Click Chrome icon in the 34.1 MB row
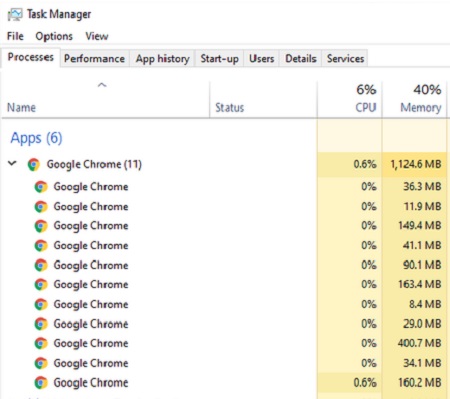The width and height of the screenshot is (450, 399). 41,363
